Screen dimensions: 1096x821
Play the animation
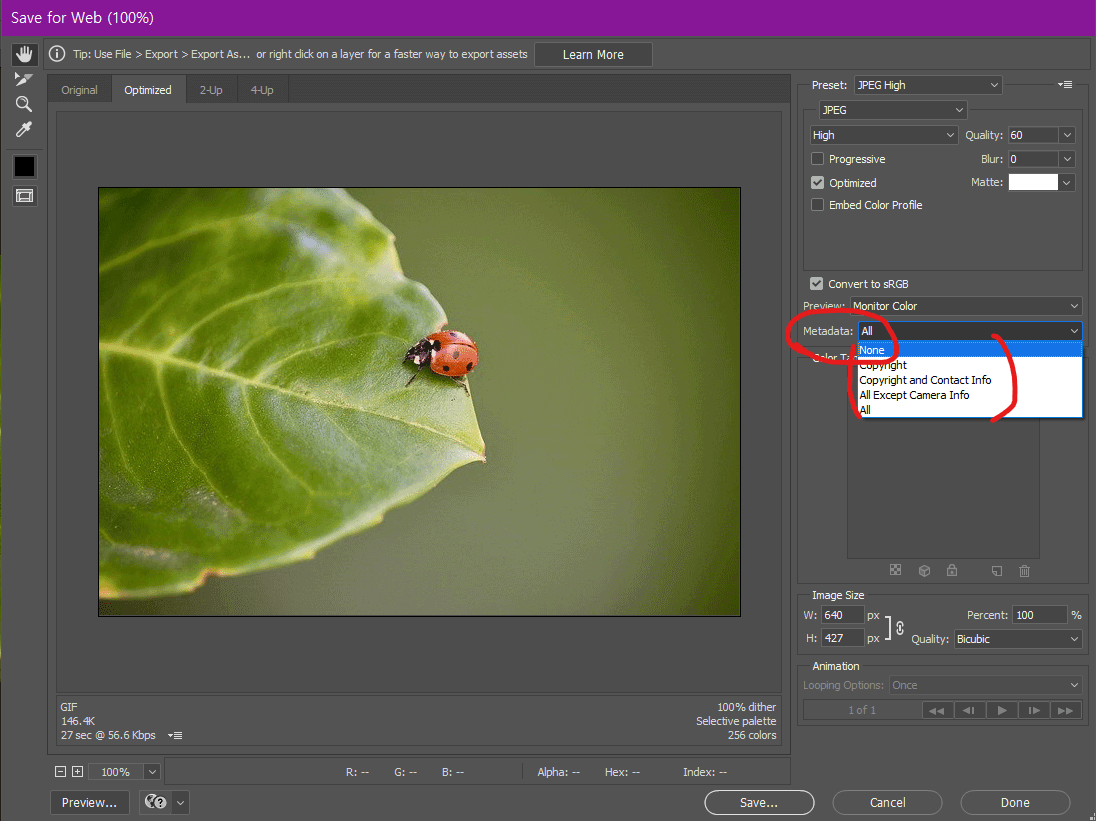pyautogui.click(x=1002, y=710)
